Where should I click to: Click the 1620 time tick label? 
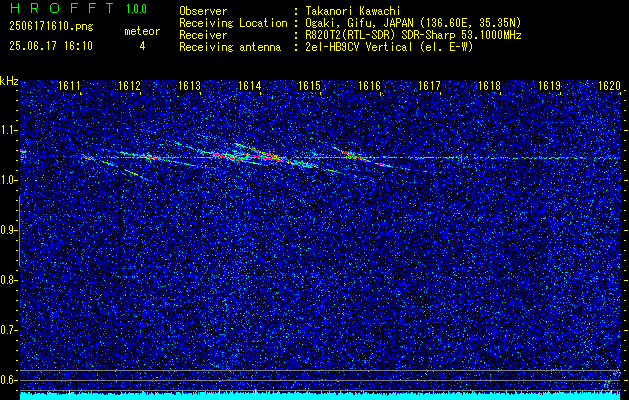610,86
